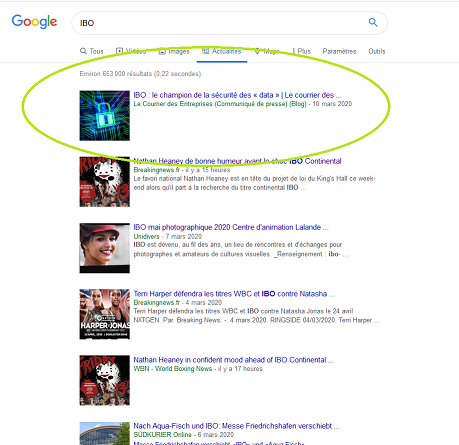Open Nathan Heaney in confident mood article
The width and height of the screenshot is (459, 445).
click(x=233, y=360)
